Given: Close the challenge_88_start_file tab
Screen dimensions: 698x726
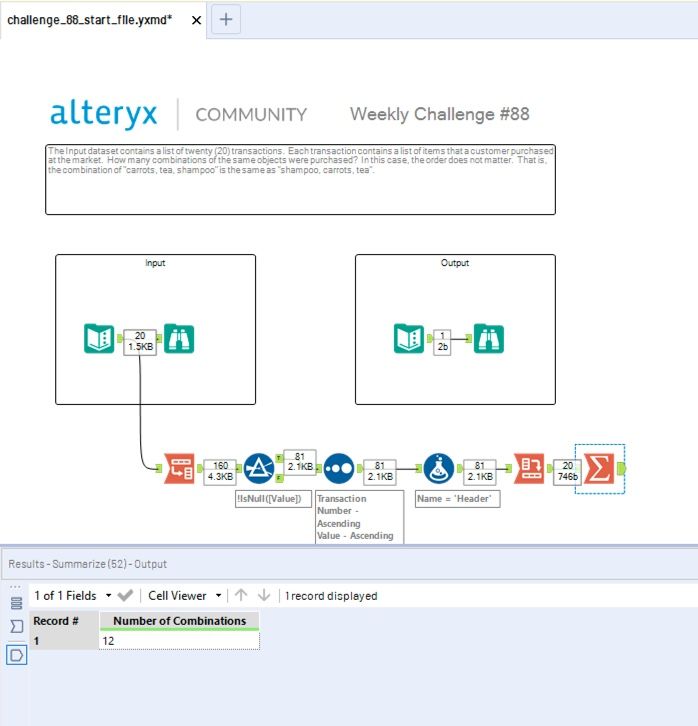Looking at the screenshot, I should point(196,20).
